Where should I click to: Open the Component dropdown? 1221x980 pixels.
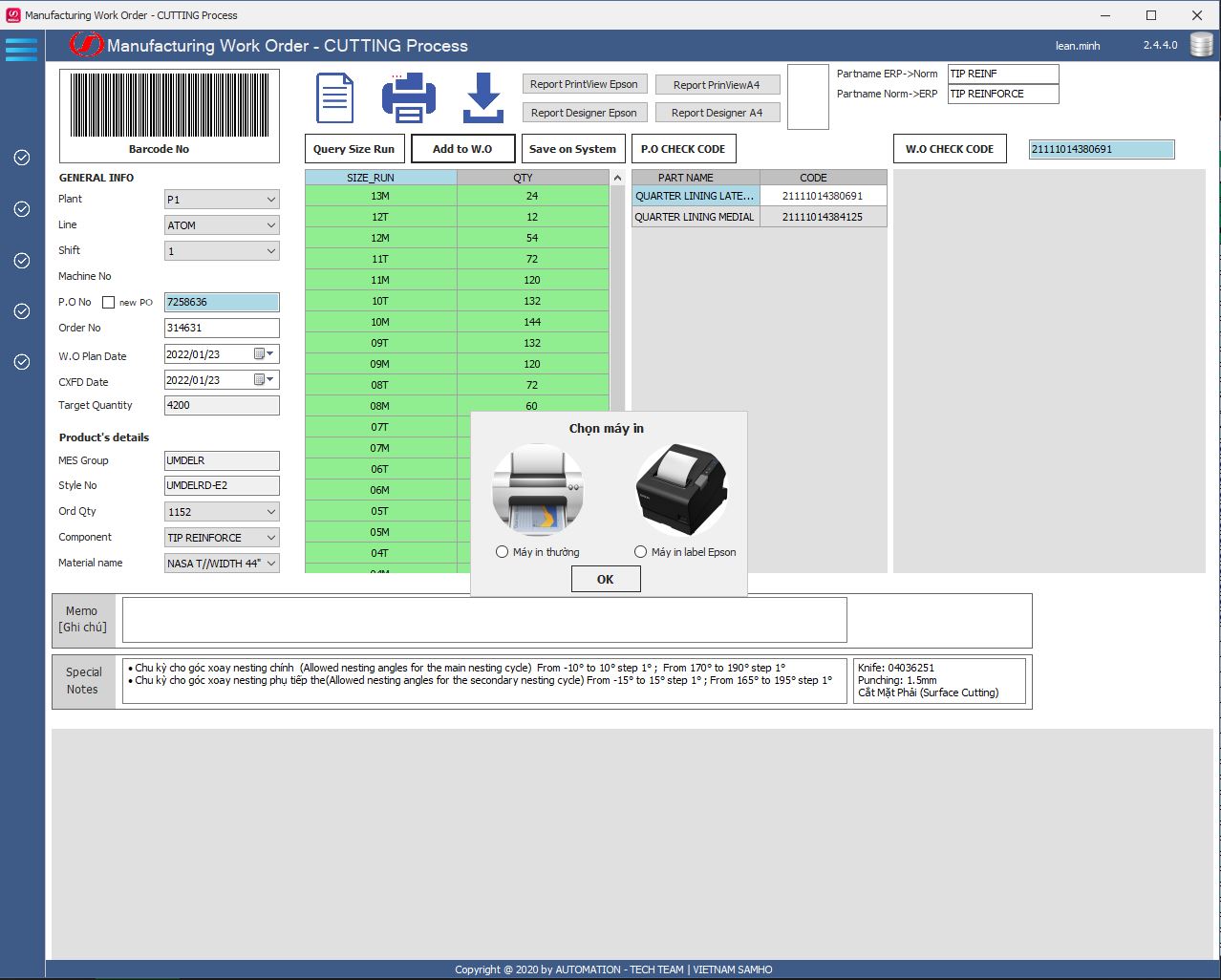tap(271, 538)
